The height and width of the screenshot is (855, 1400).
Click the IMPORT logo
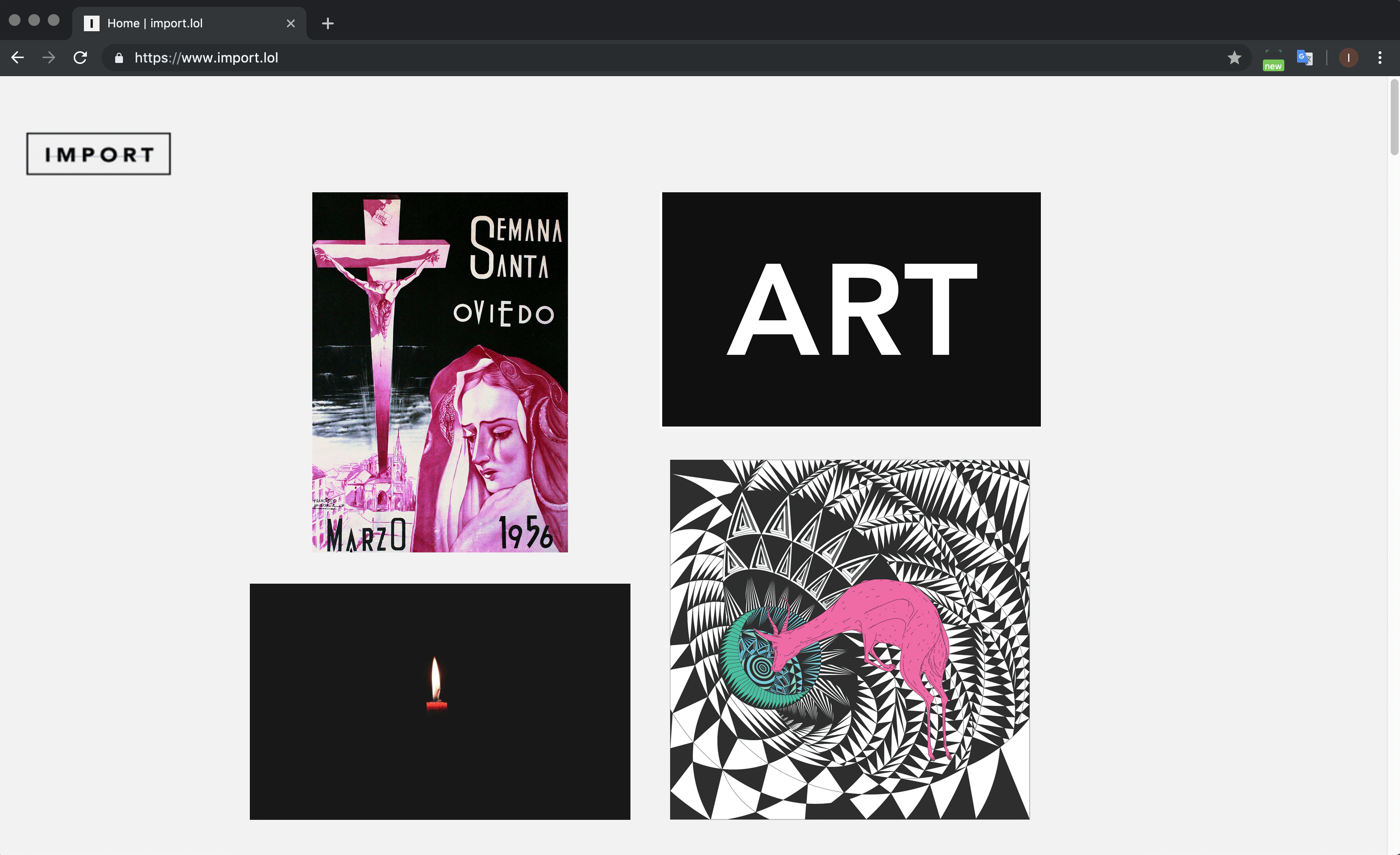click(98, 154)
